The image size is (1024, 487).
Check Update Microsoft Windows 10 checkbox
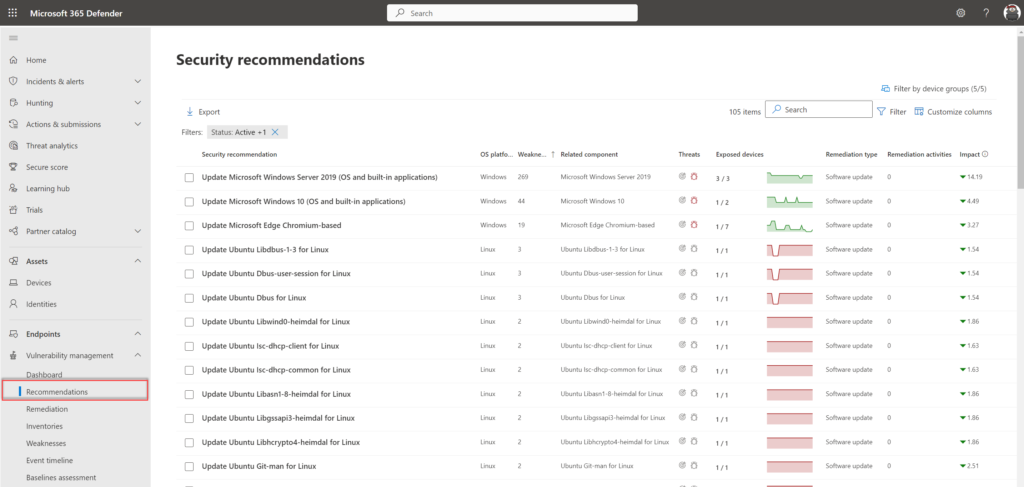click(x=189, y=202)
